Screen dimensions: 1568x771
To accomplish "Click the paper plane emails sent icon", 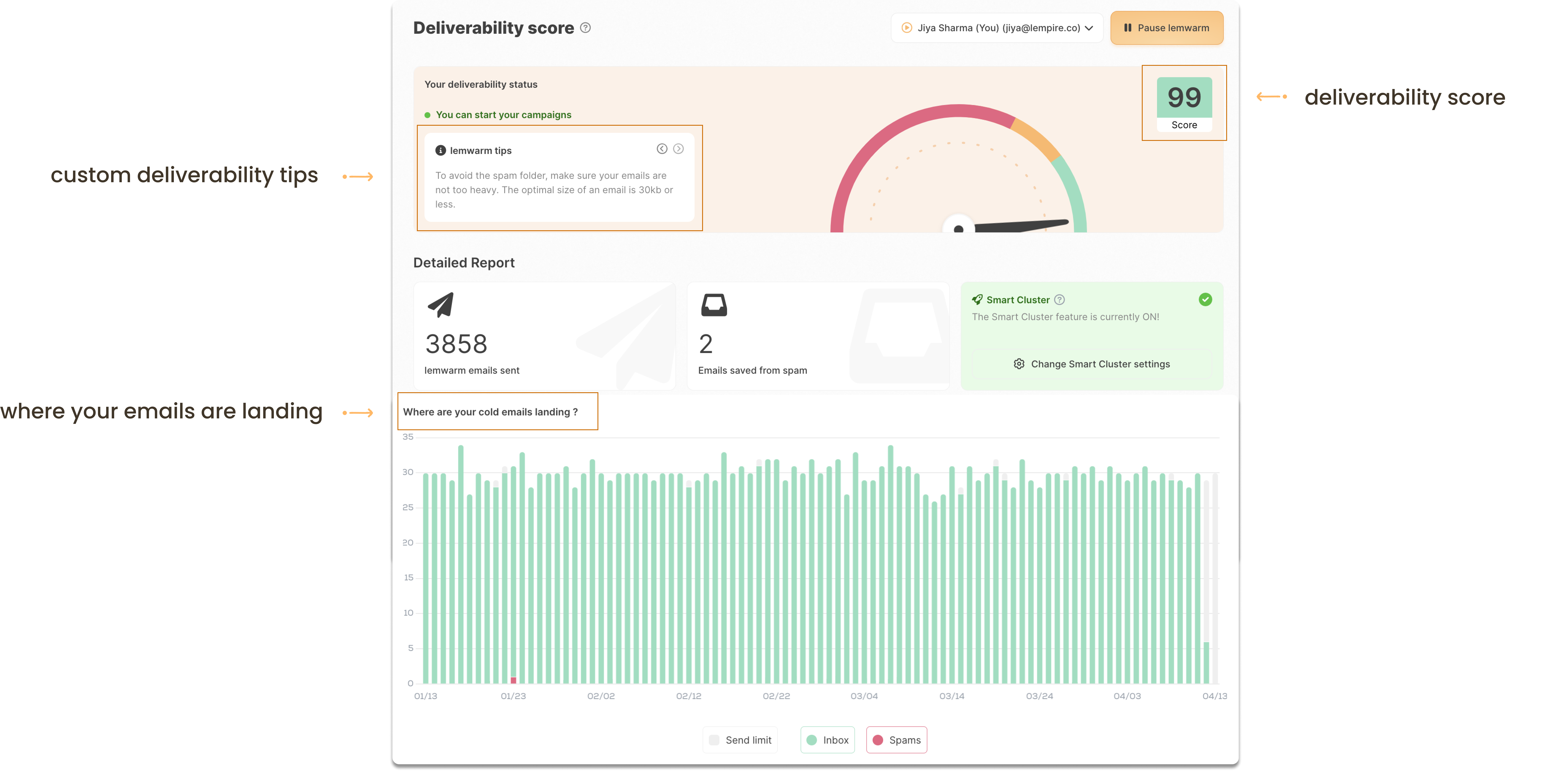I will (x=441, y=305).
